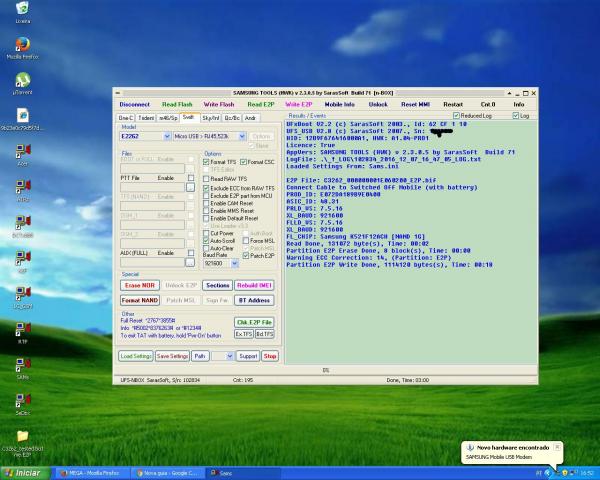Enable the Force MSL checkbox

(x=246, y=241)
